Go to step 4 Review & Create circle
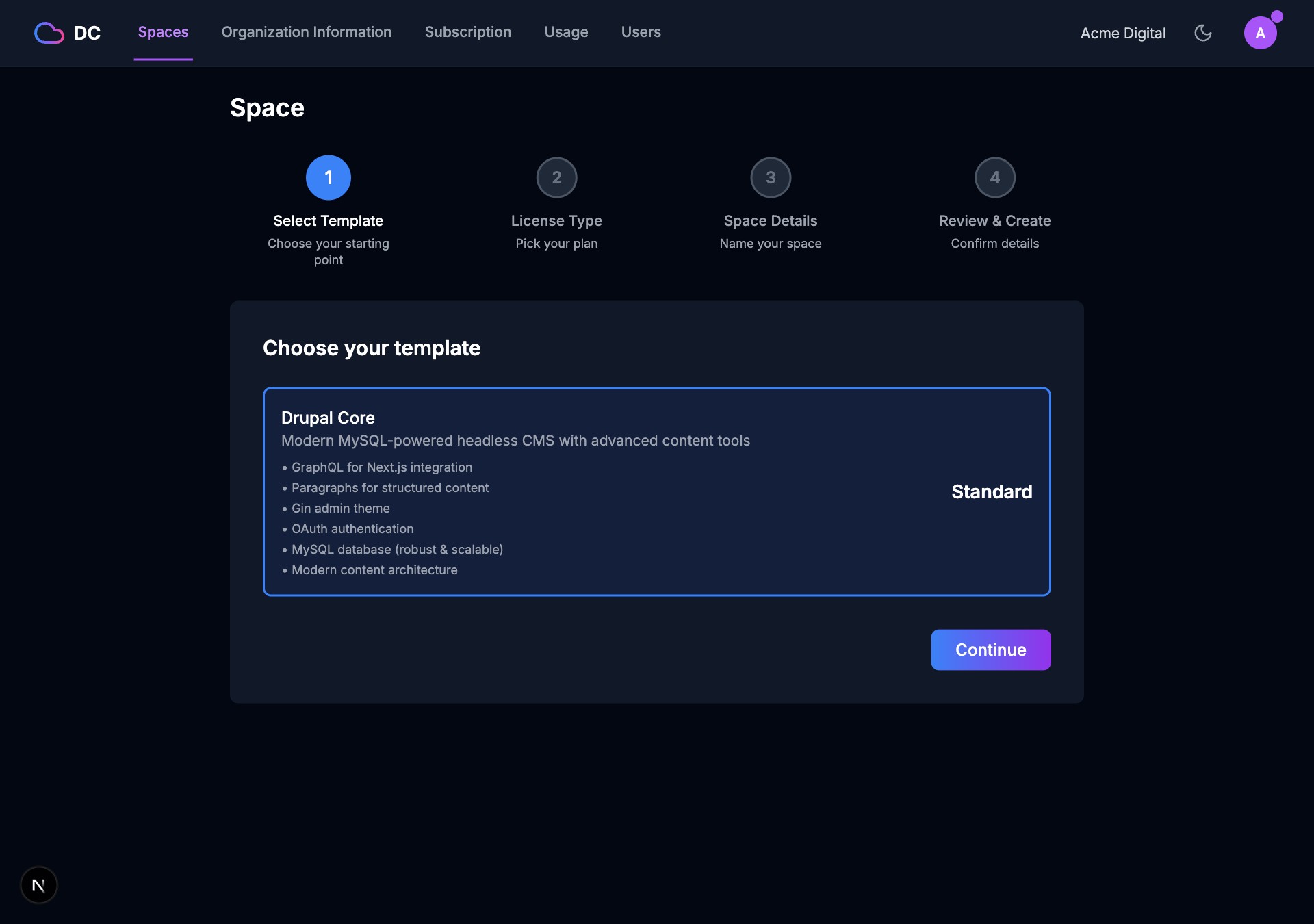The image size is (1314, 924). tap(994, 178)
